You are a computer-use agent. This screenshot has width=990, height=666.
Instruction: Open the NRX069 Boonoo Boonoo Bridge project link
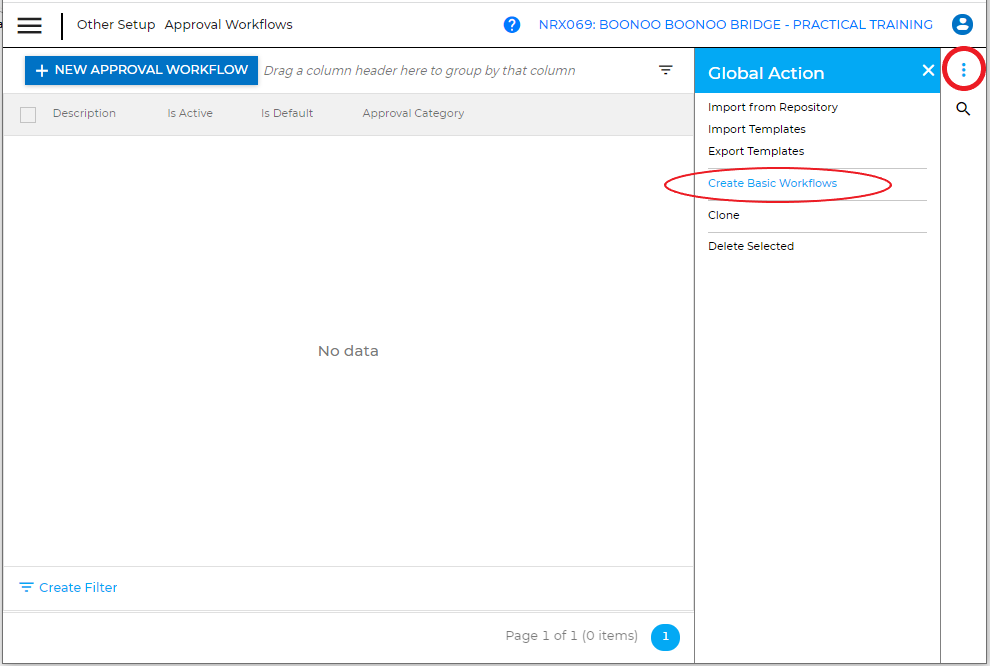coord(735,25)
